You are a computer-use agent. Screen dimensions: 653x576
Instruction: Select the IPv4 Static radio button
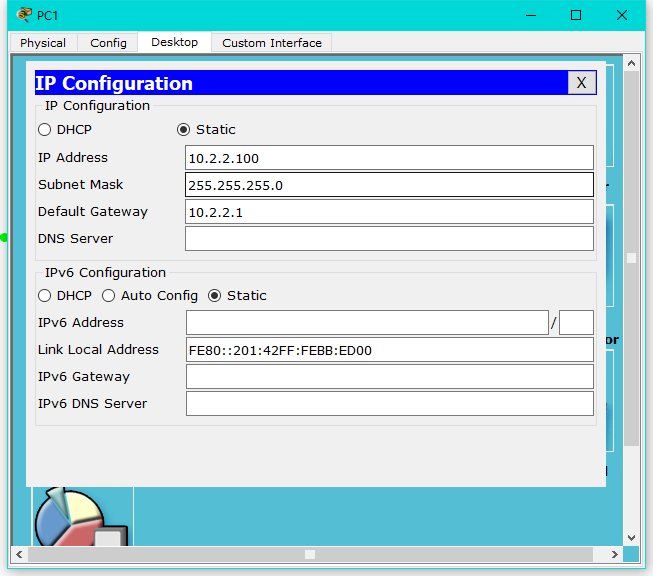(x=183, y=130)
